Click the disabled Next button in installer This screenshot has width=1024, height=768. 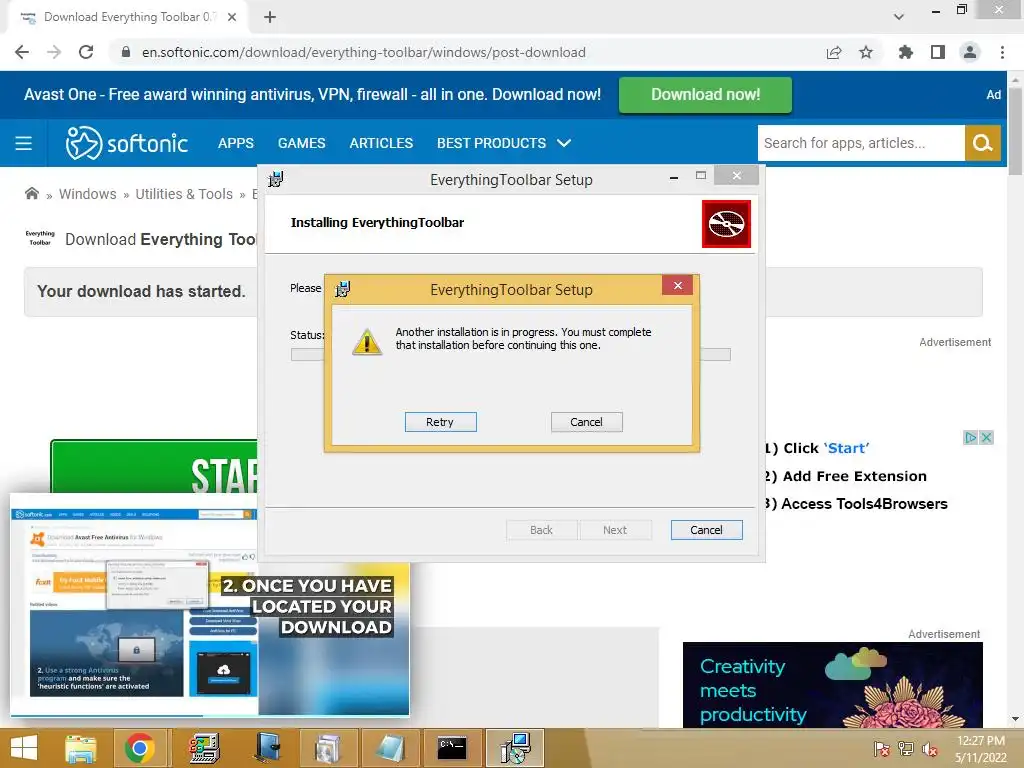point(615,530)
